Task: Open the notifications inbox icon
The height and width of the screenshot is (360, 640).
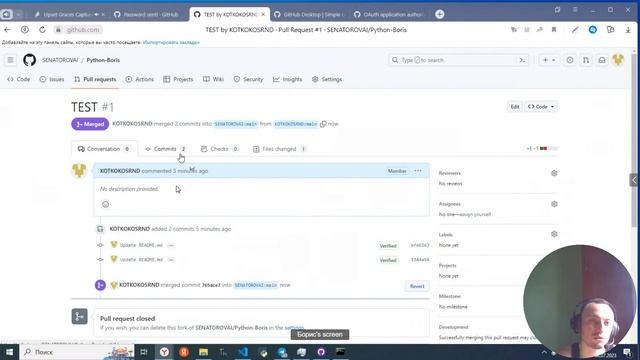Action: (602, 60)
